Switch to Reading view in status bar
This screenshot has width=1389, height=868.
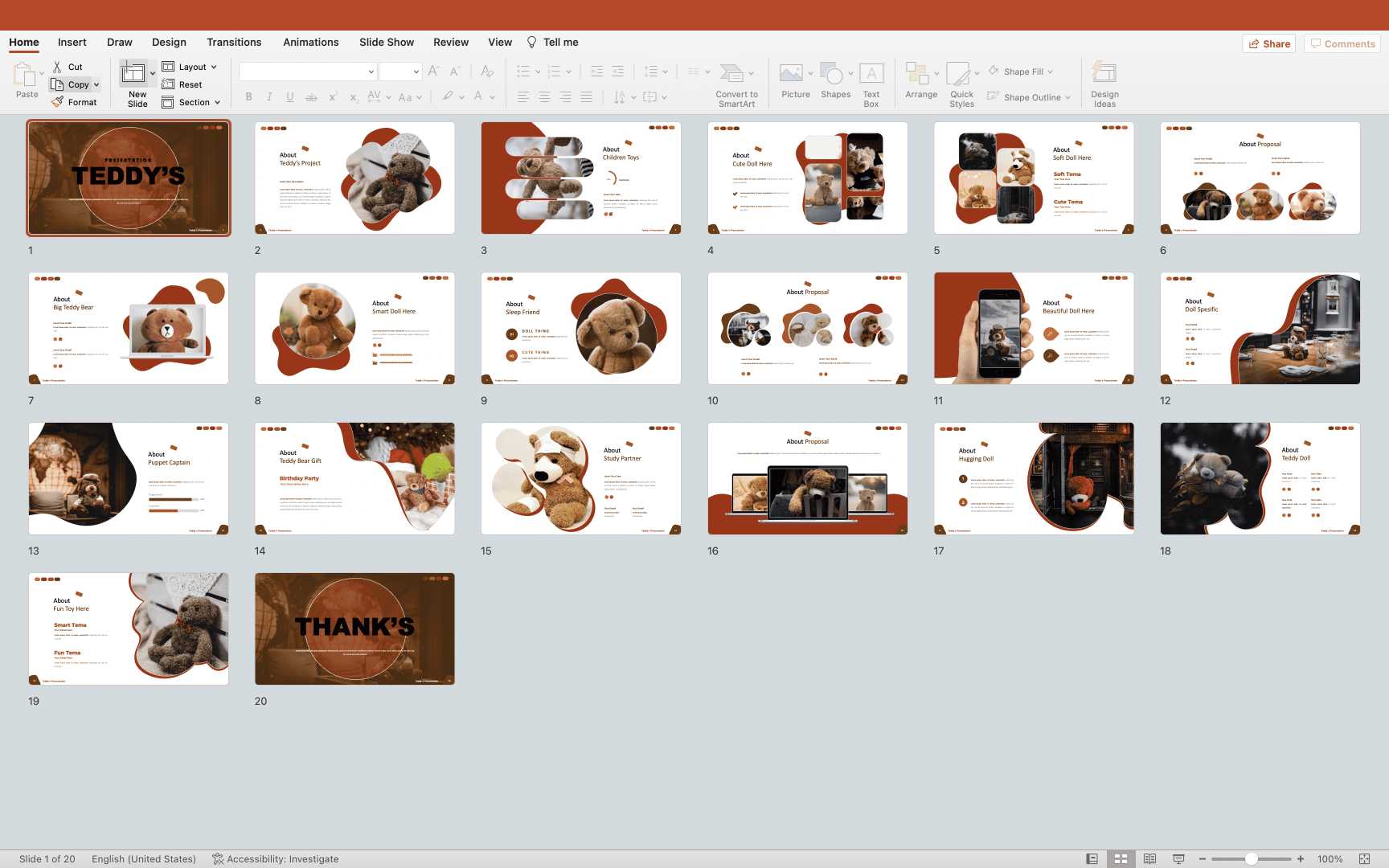(x=1149, y=859)
